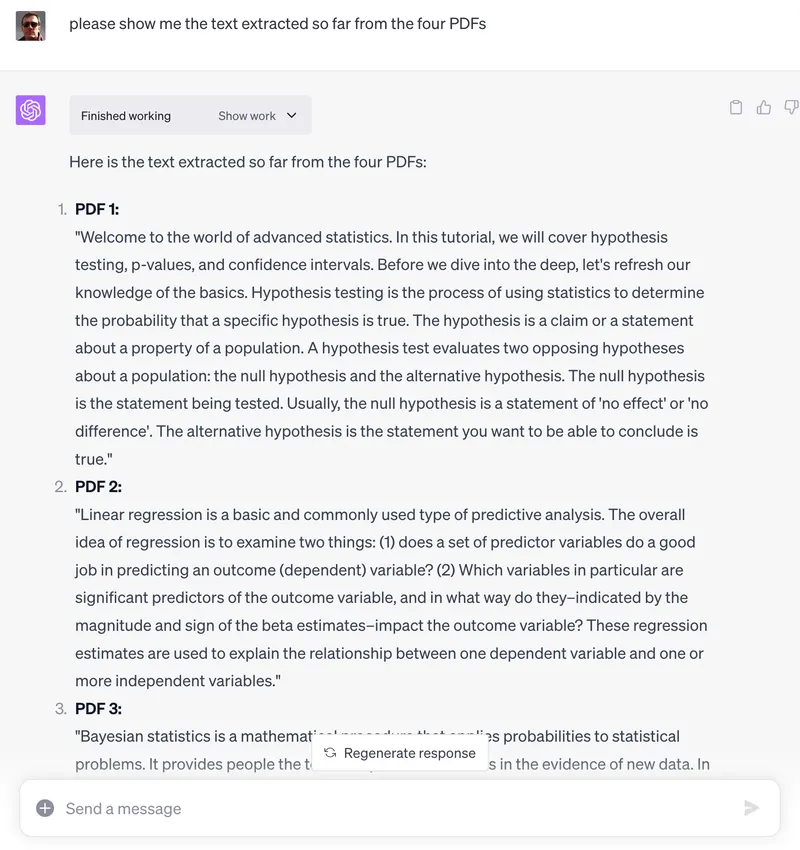Click the Show work label
Screen dimensions: 800x850
click(247, 116)
